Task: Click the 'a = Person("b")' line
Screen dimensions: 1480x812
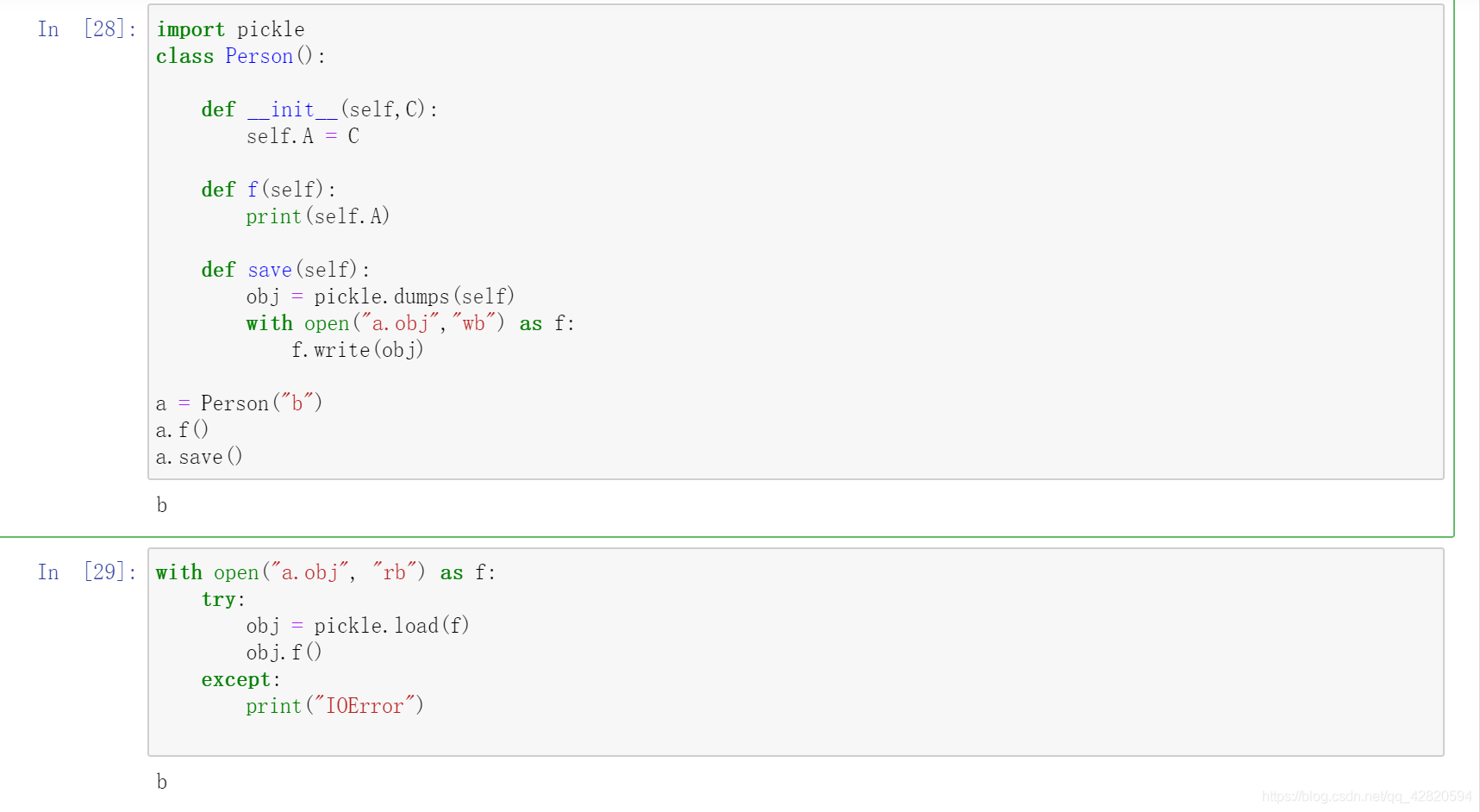Action: click(239, 403)
